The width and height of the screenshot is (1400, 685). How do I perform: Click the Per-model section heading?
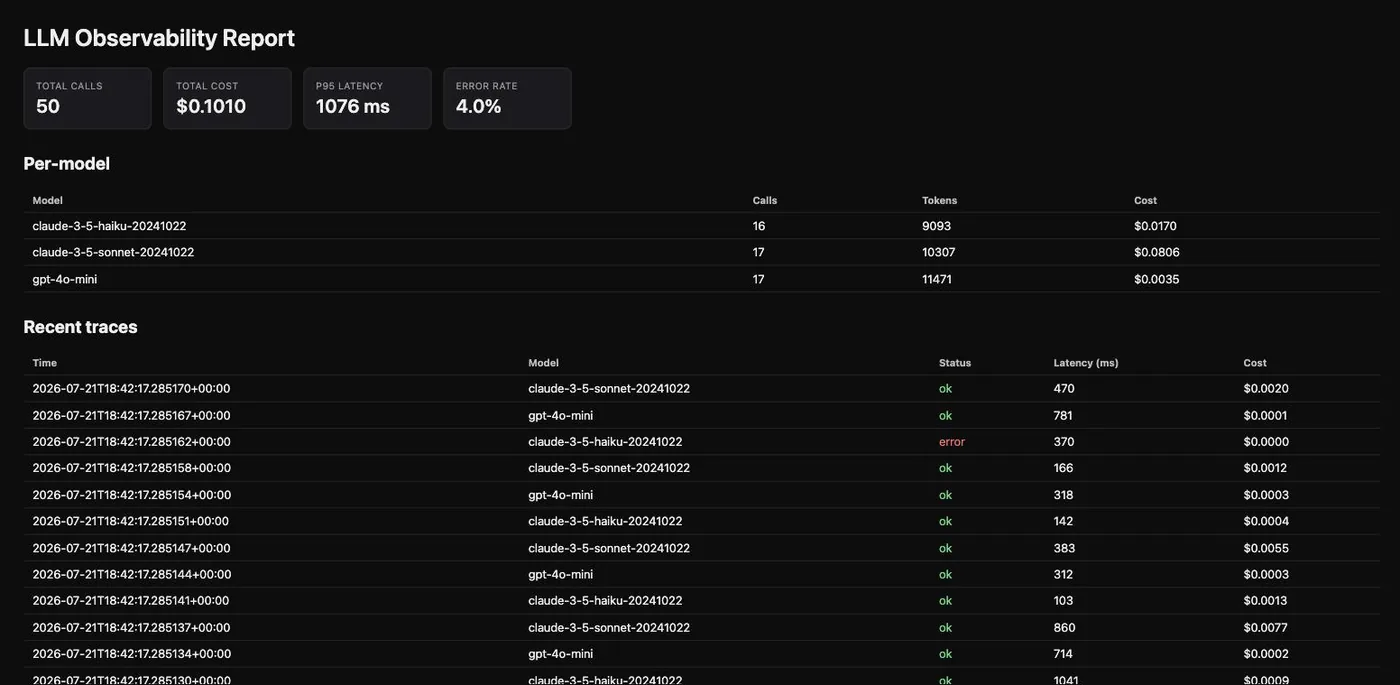click(x=67, y=163)
